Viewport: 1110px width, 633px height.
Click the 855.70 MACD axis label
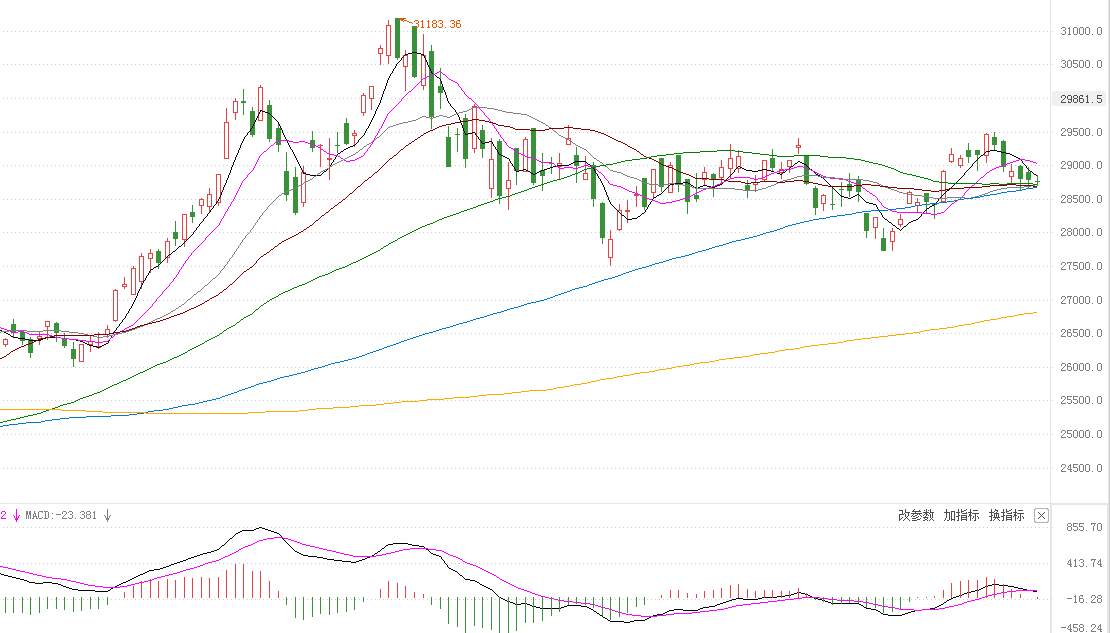tap(1084, 528)
